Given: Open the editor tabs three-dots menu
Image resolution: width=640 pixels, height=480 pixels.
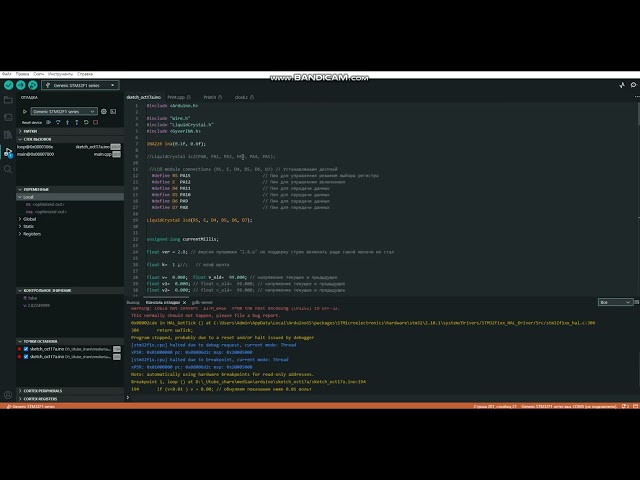Looking at the screenshot, I should click(637, 97).
